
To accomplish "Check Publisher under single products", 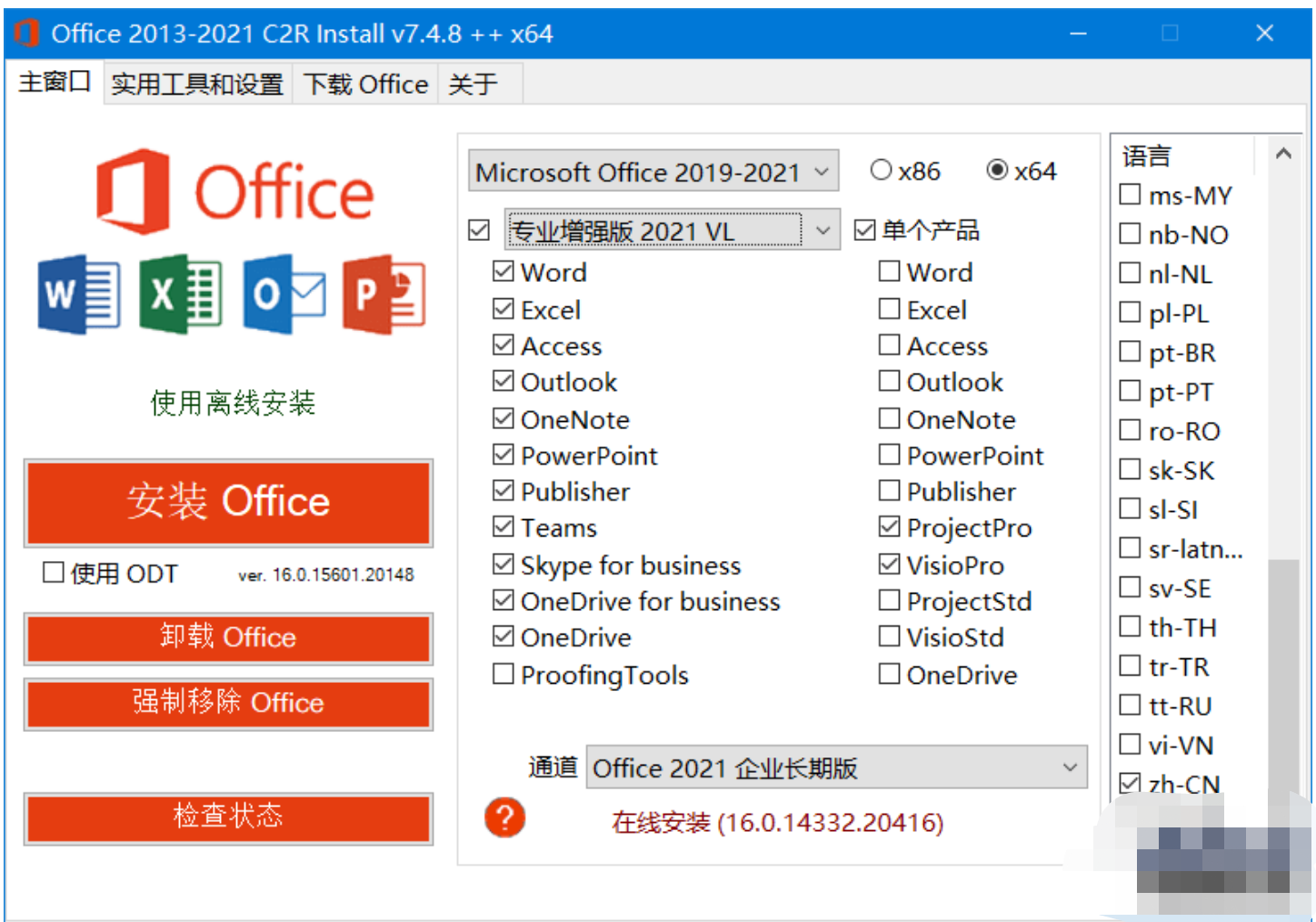I will click(x=889, y=491).
